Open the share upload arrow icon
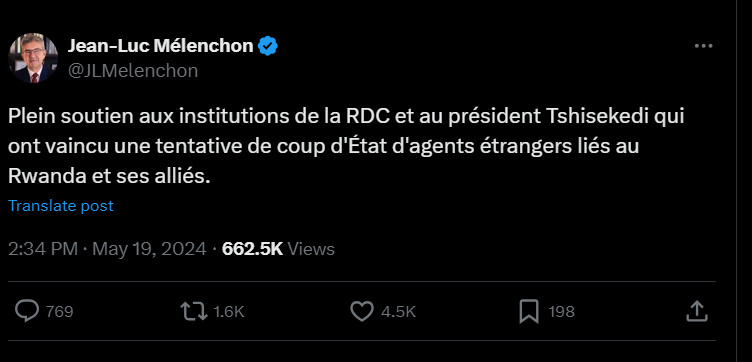 [x=697, y=311]
